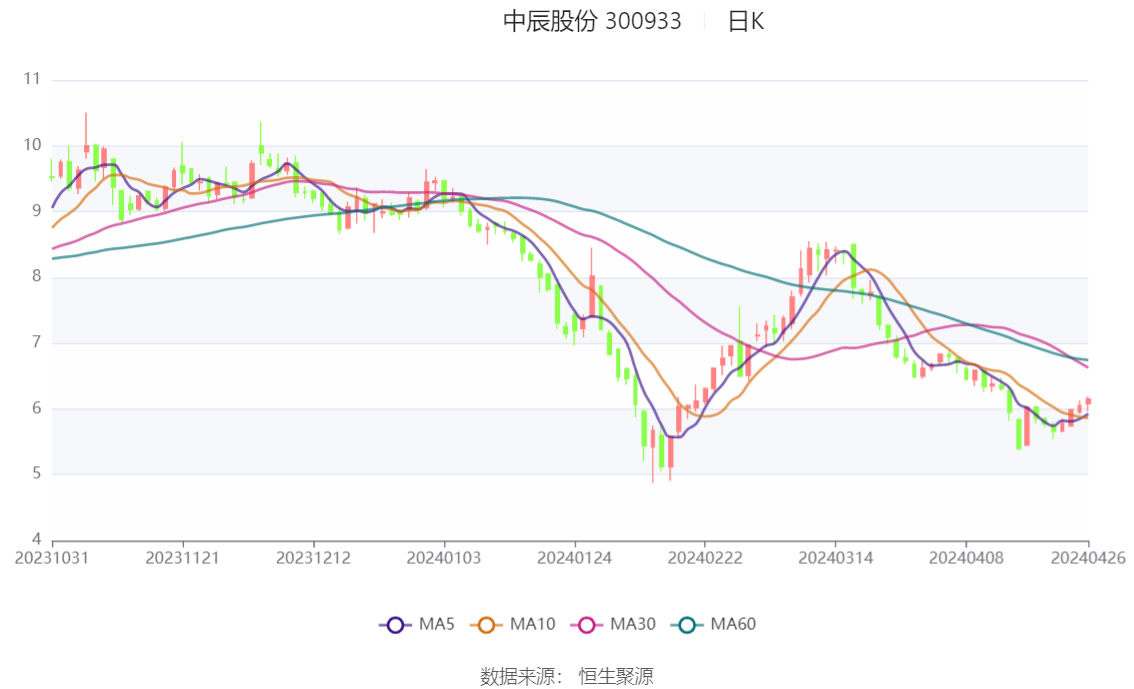Toggle the MA30 legend circle marker
The height and width of the screenshot is (689, 1134).
tap(587, 625)
